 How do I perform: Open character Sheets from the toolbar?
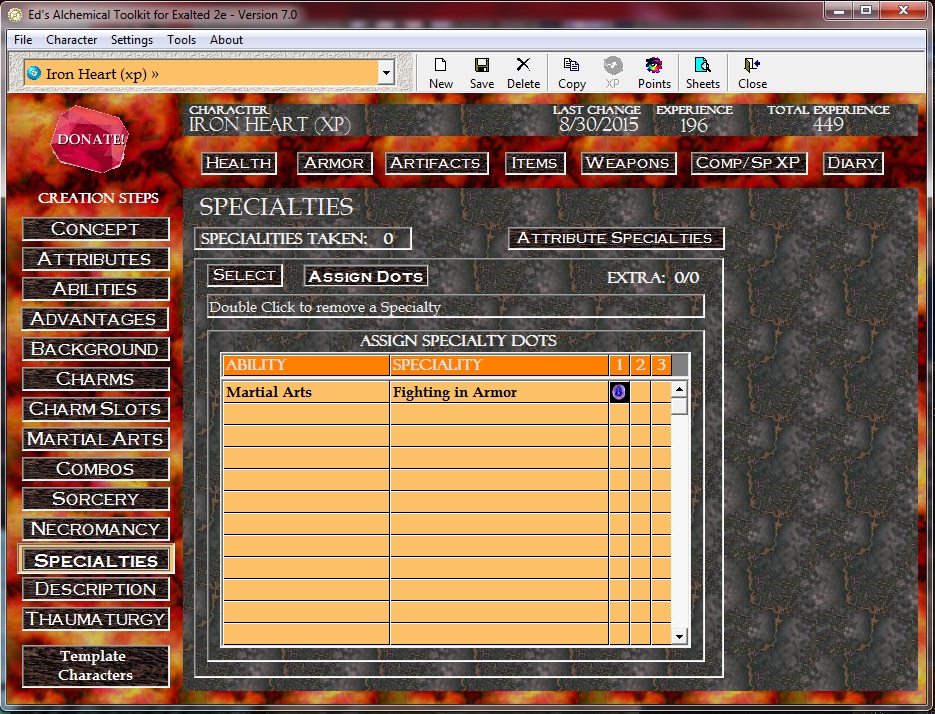(702, 73)
